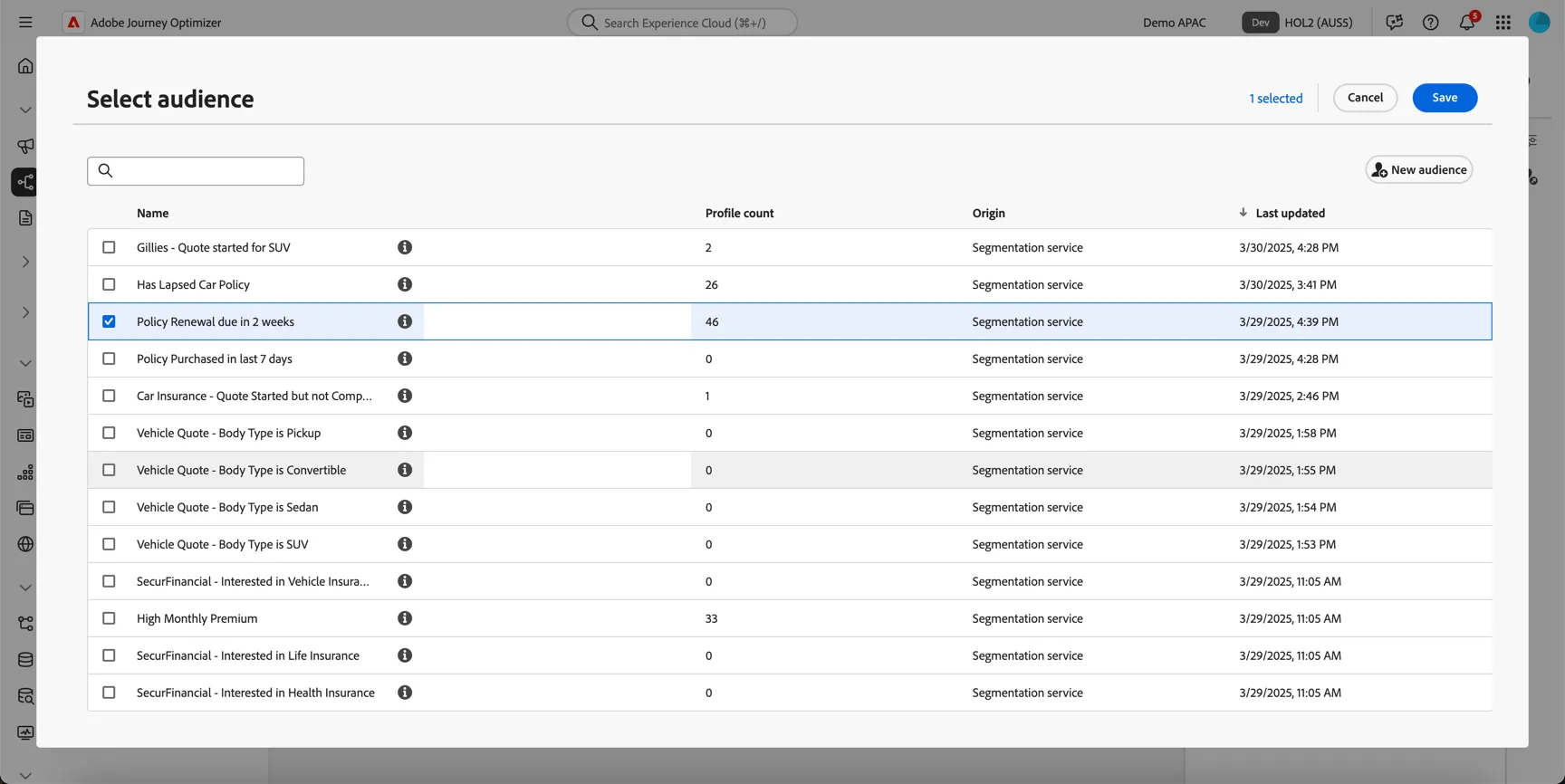The width and height of the screenshot is (1565, 784).
Task: Open the notifications bell
Action: [x=1467, y=23]
